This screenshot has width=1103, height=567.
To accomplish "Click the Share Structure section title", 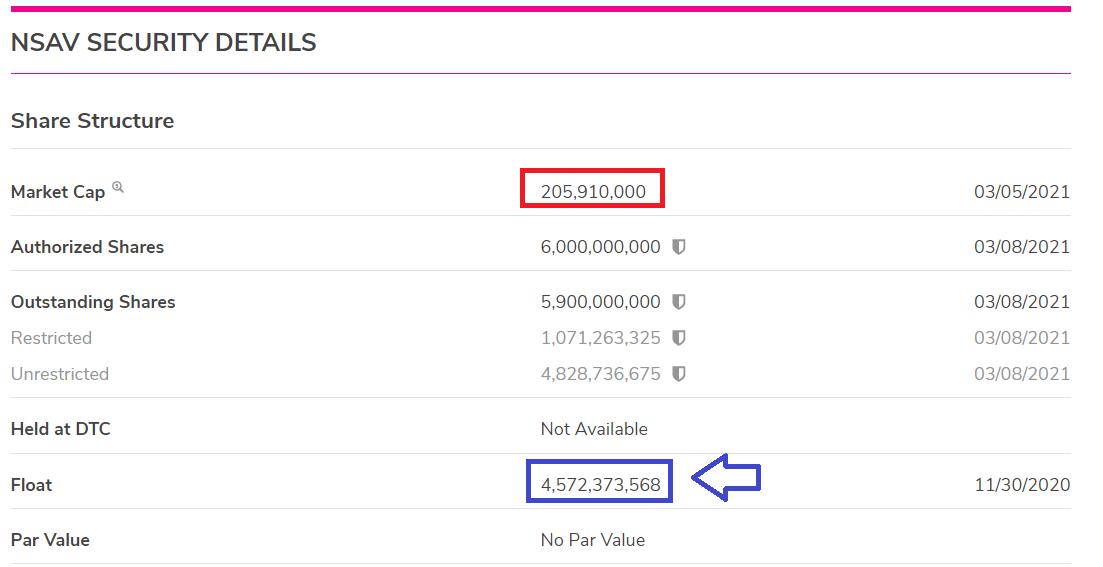I will pyautogui.click(x=92, y=121).
